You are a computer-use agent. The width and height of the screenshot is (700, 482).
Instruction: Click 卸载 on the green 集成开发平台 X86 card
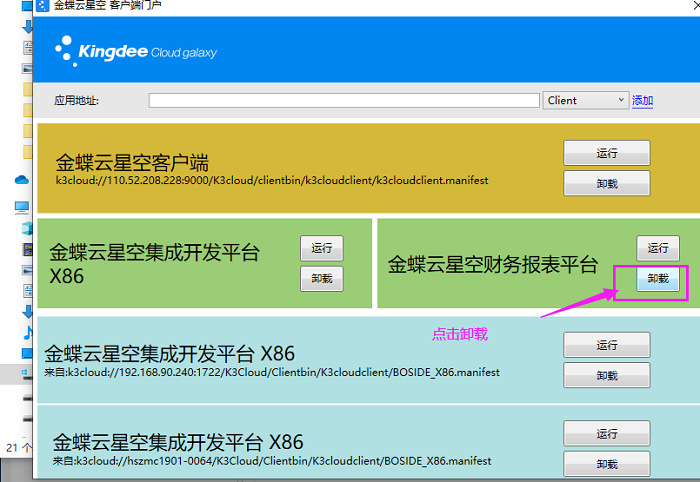[322, 278]
